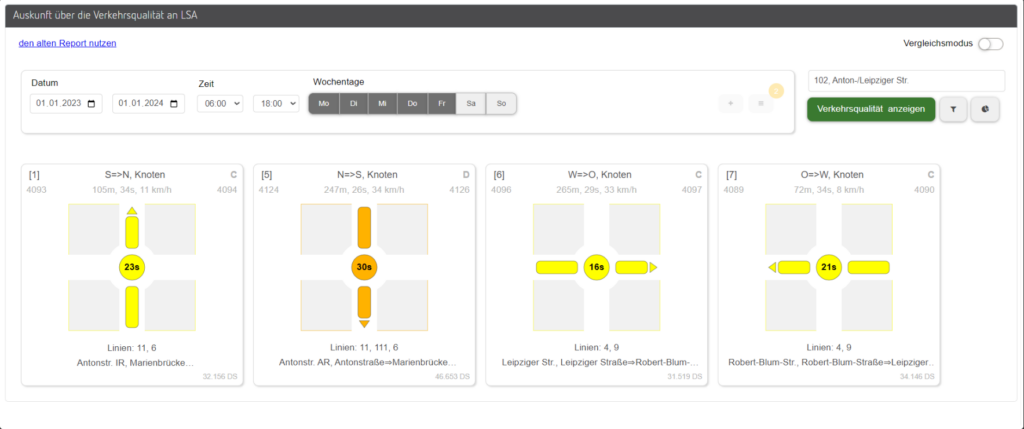Open calendar picker in 01.01.2023 date field
1024x429 pixels.
coord(91,104)
